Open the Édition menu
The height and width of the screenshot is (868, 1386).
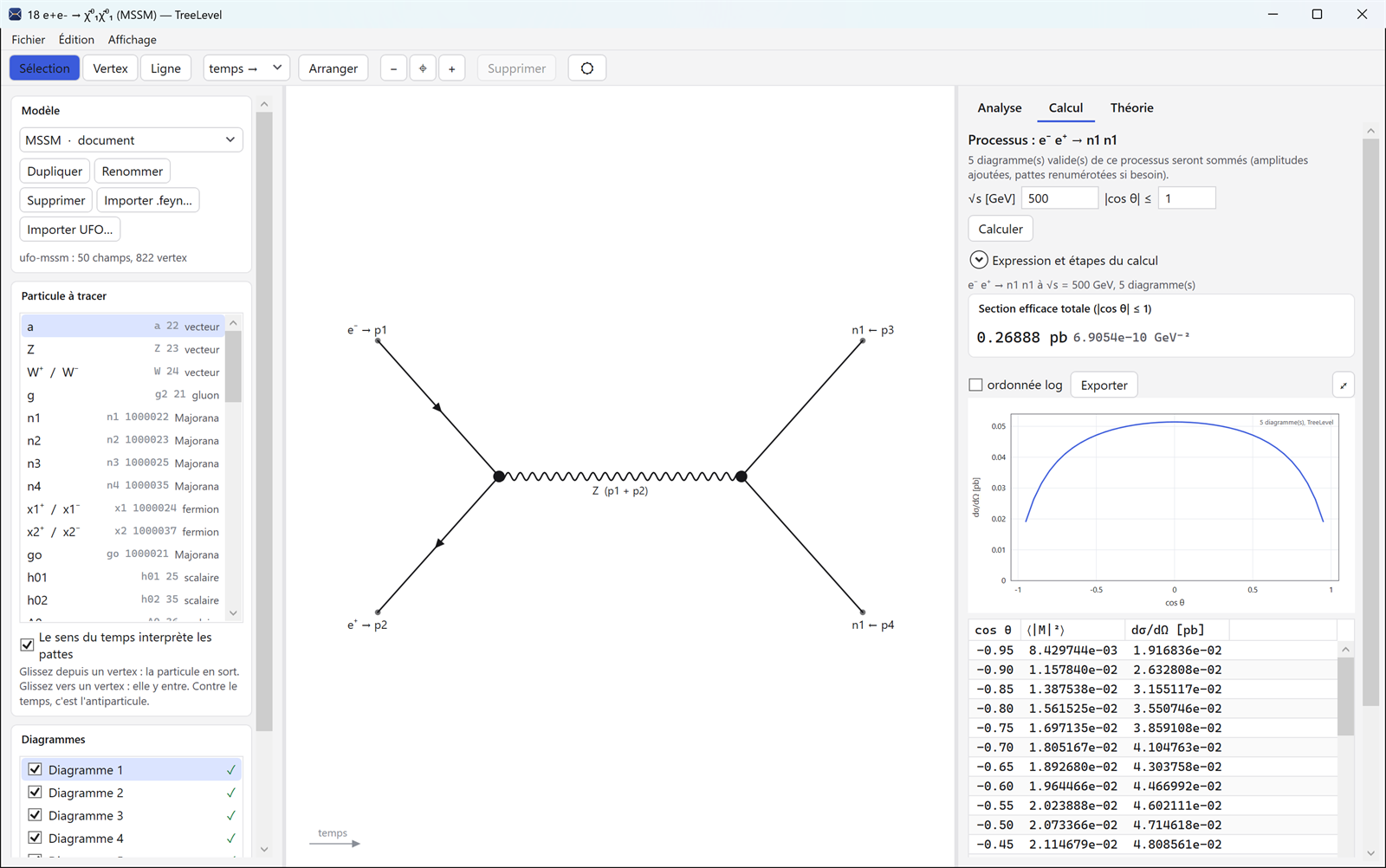[76, 40]
